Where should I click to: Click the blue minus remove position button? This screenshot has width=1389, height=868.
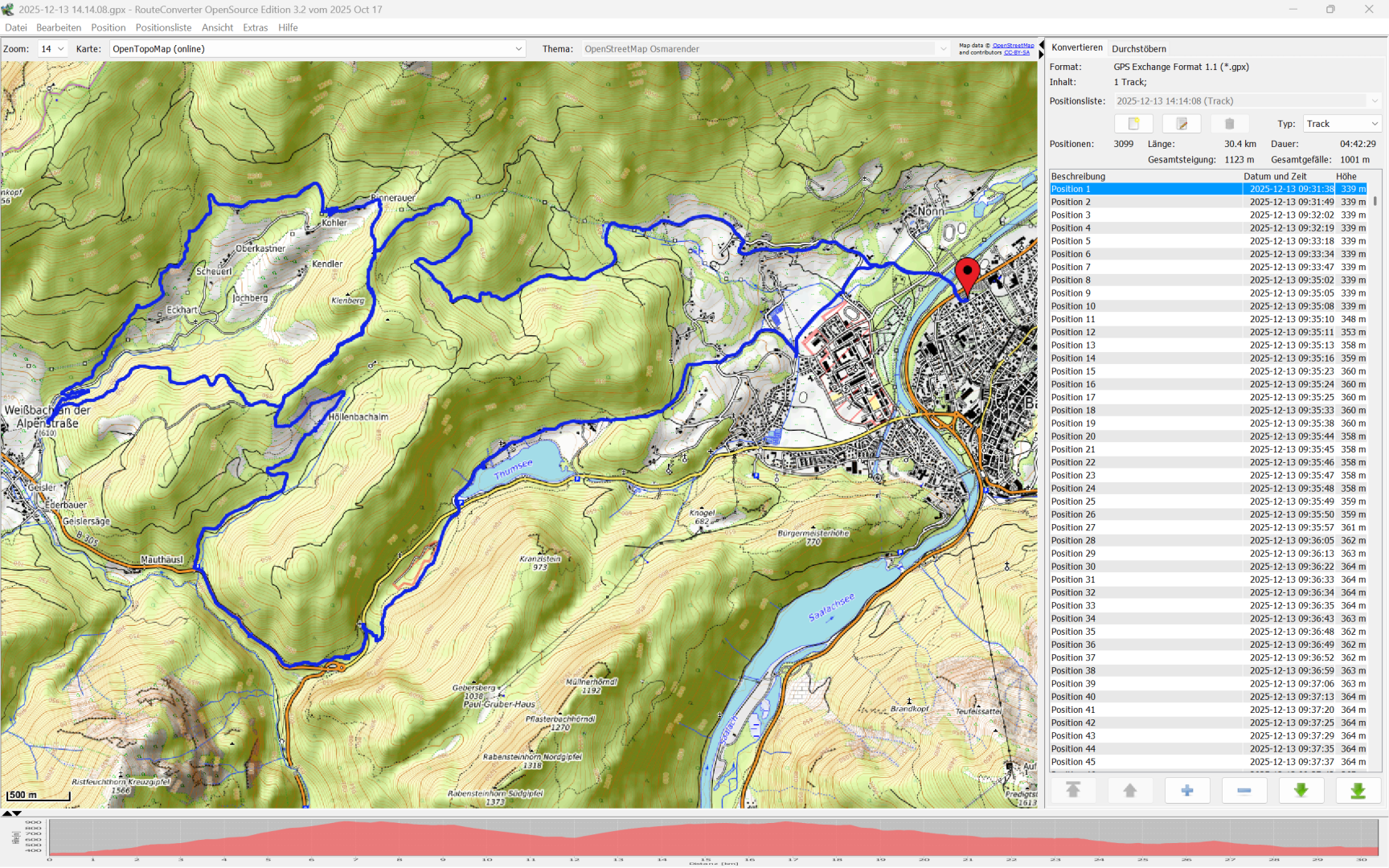(x=1244, y=791)
